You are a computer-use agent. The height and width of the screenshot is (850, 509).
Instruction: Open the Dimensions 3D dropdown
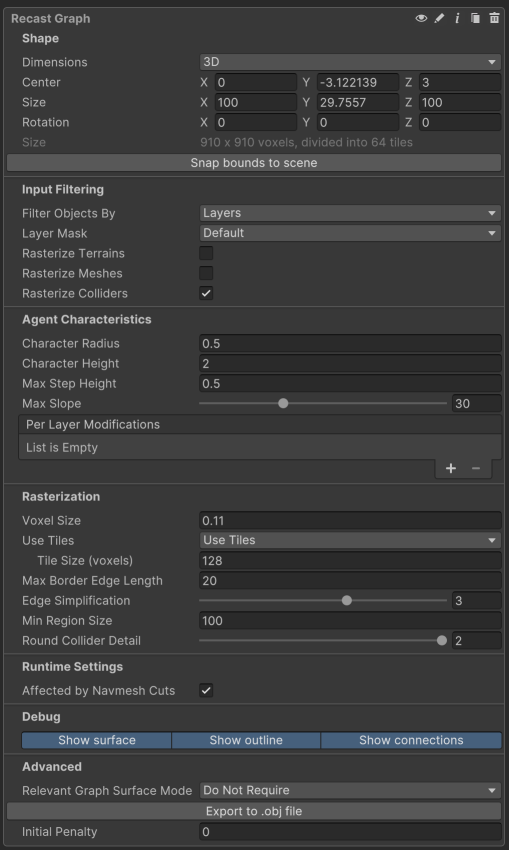tap(350, 62)
